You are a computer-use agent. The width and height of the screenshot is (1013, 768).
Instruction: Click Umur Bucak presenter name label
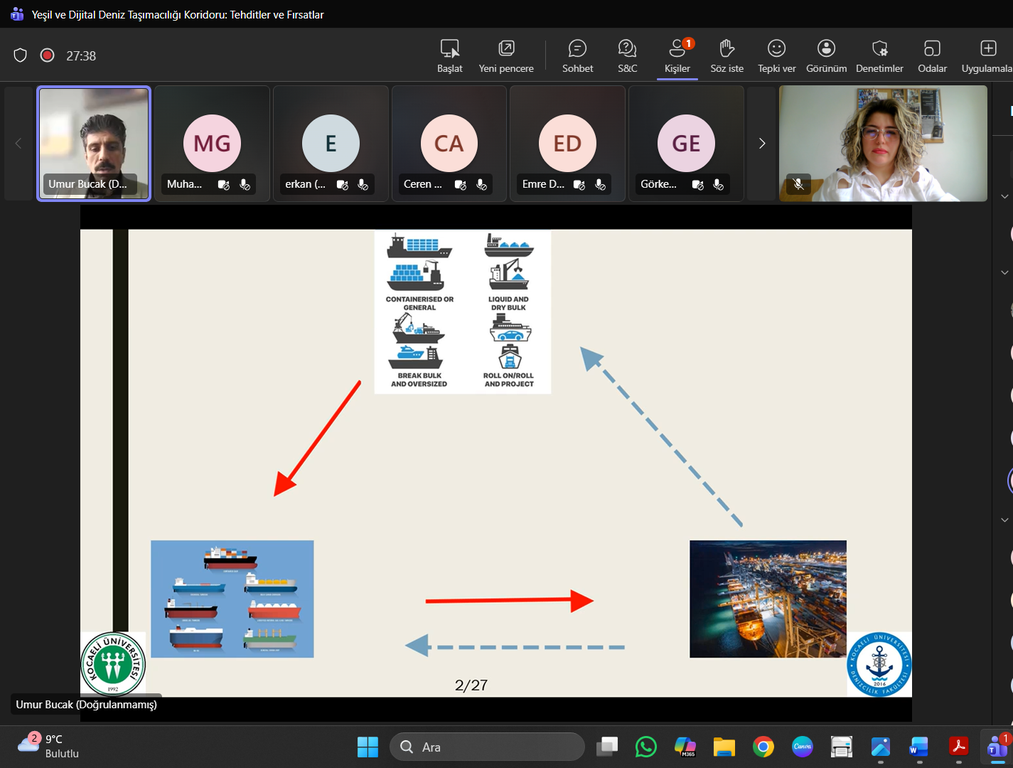pos(86,705)
